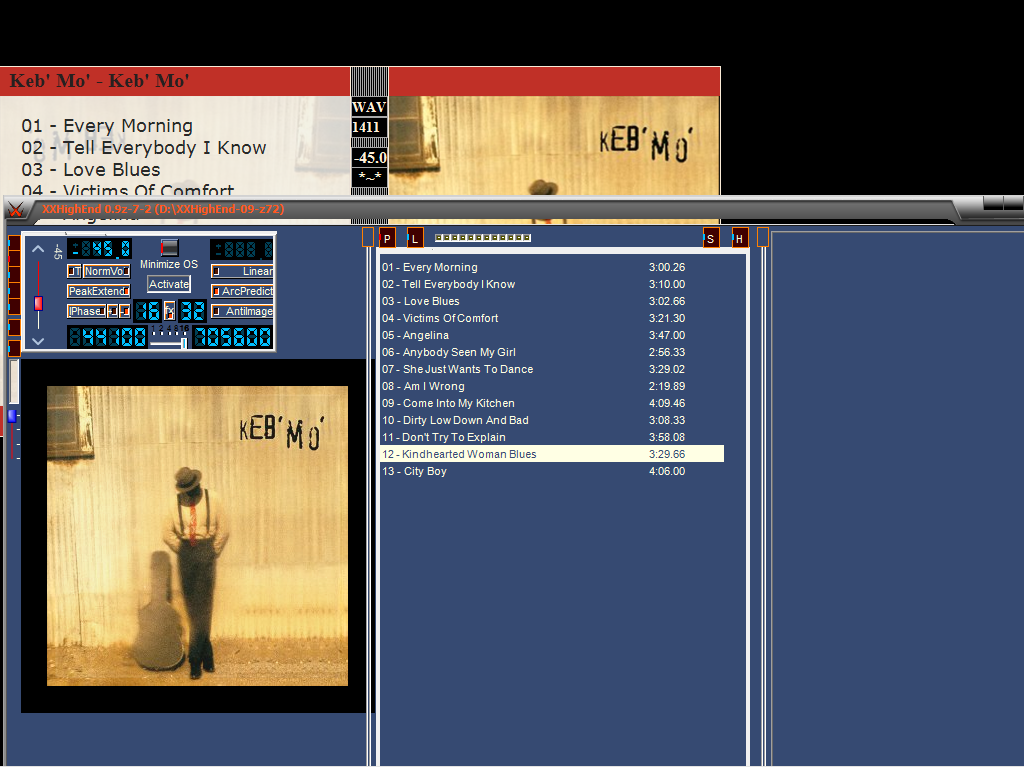The image size is (1024, 768).
Task: Toggle the NormVol option
Action: pos(106,271)
